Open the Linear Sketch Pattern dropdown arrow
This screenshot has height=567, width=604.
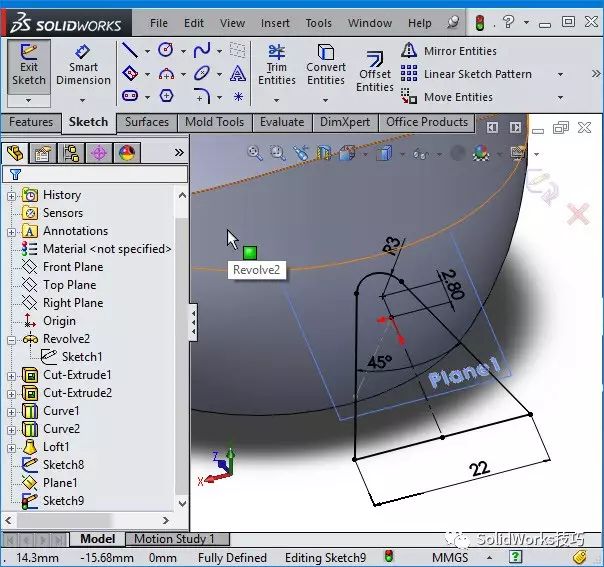(560, 74)
